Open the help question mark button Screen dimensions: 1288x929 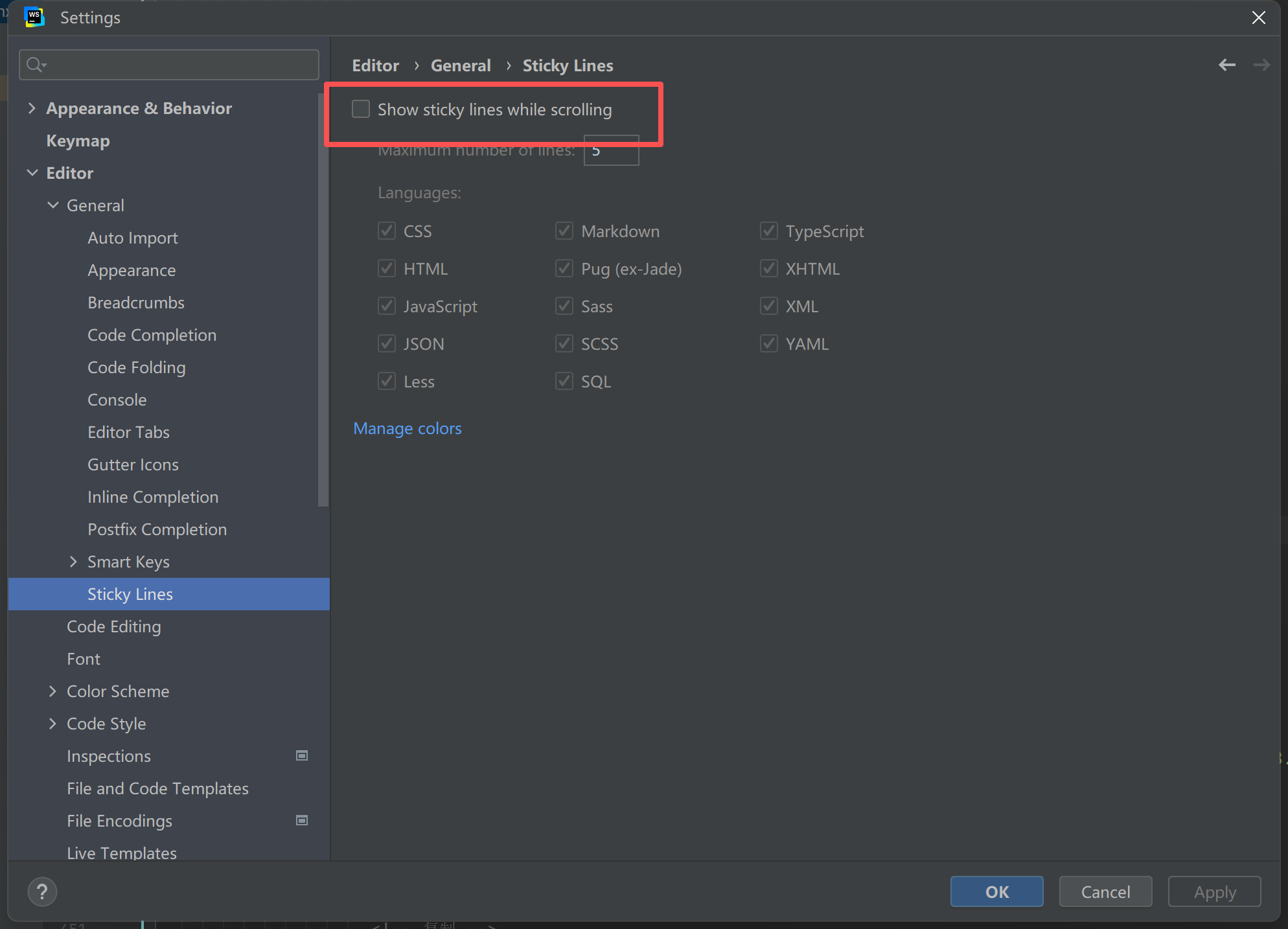click(x=42, y=891)
